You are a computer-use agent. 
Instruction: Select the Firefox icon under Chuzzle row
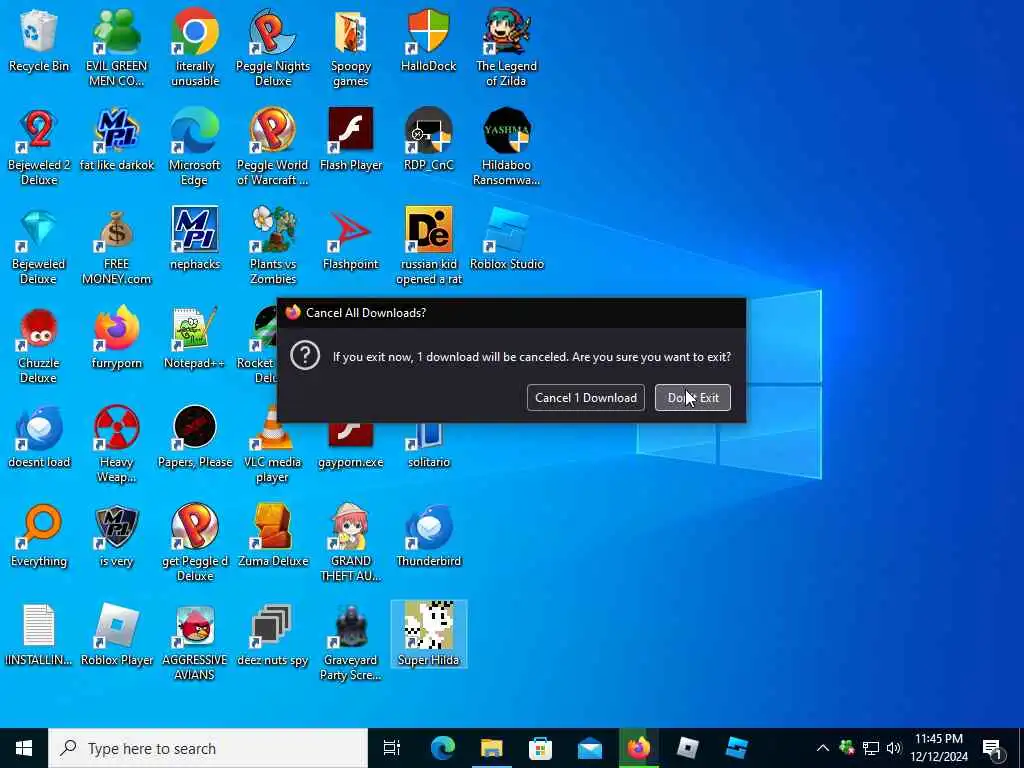coord(116,339)
